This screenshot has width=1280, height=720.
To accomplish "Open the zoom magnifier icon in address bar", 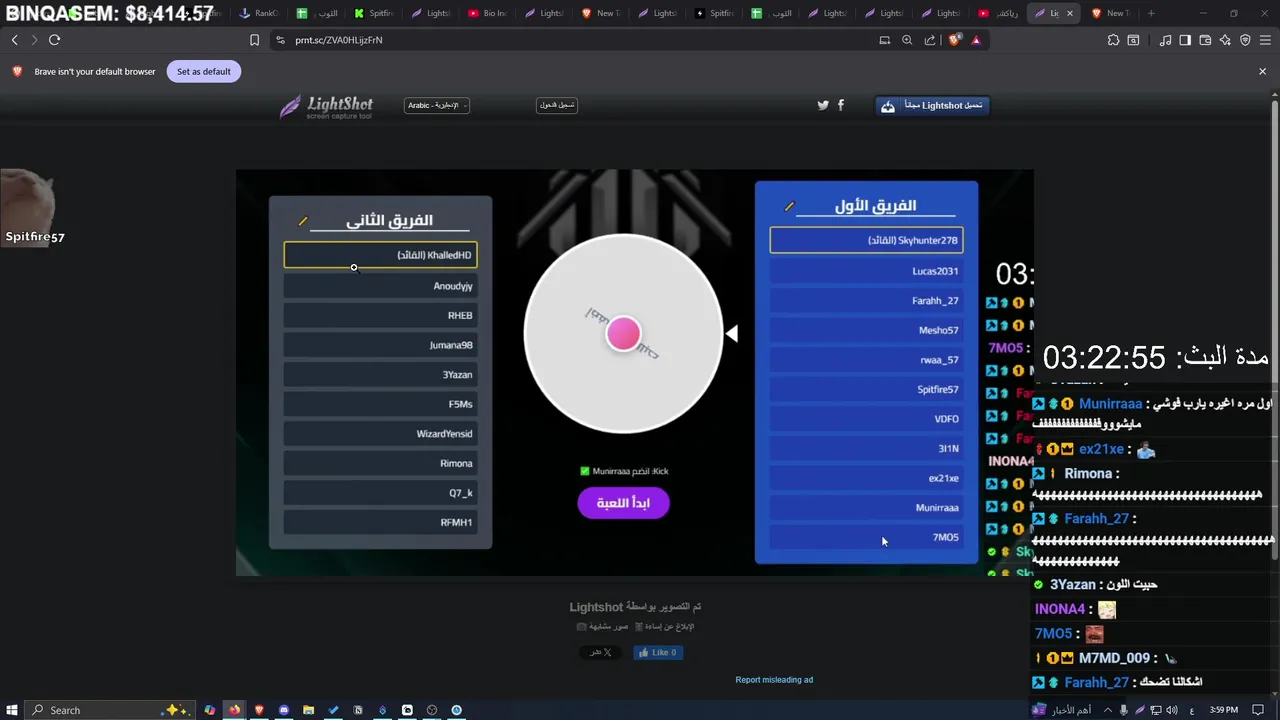I will pyautogui.click(x=907, y=40).
